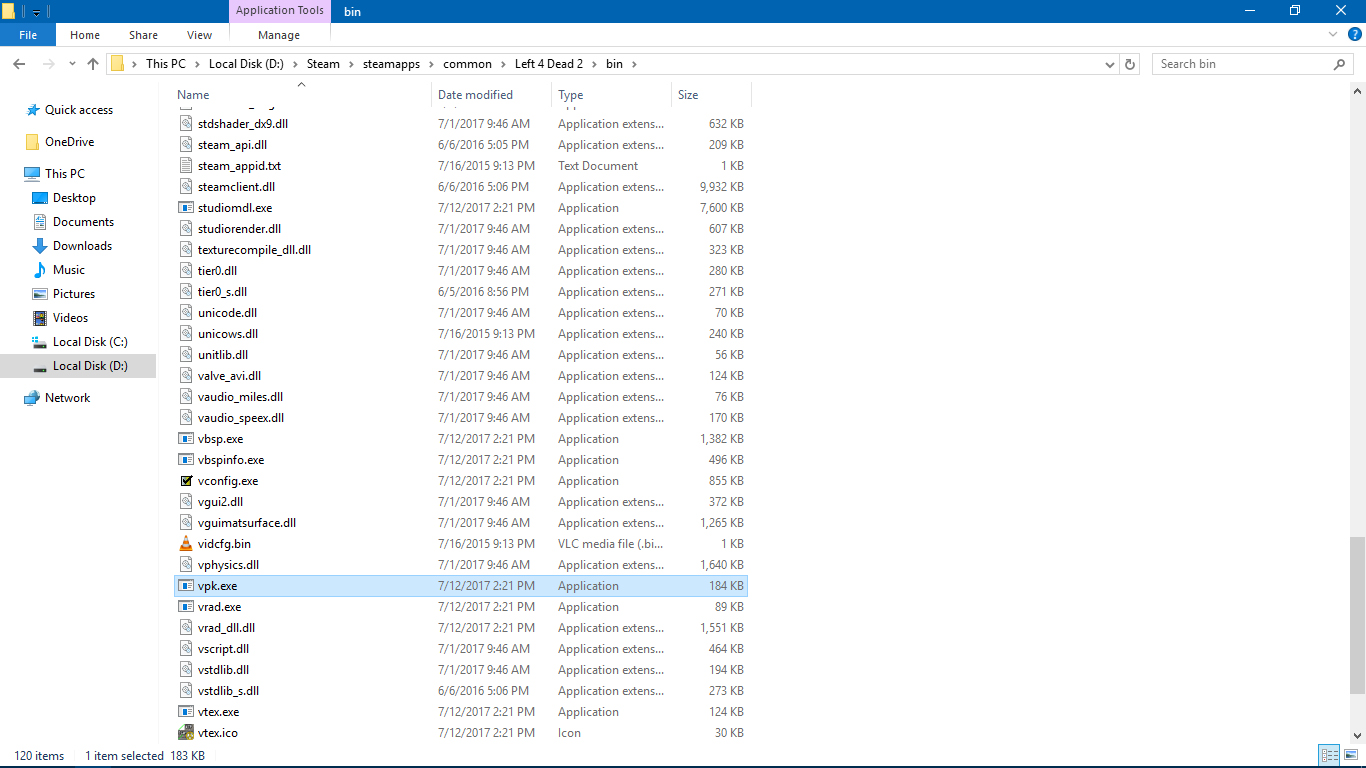Image resolution: width=1366 pixels, height=768 pixels.
Task: Navigate to Left 4 Dead 2 in the address path
Action: point(549,64)
